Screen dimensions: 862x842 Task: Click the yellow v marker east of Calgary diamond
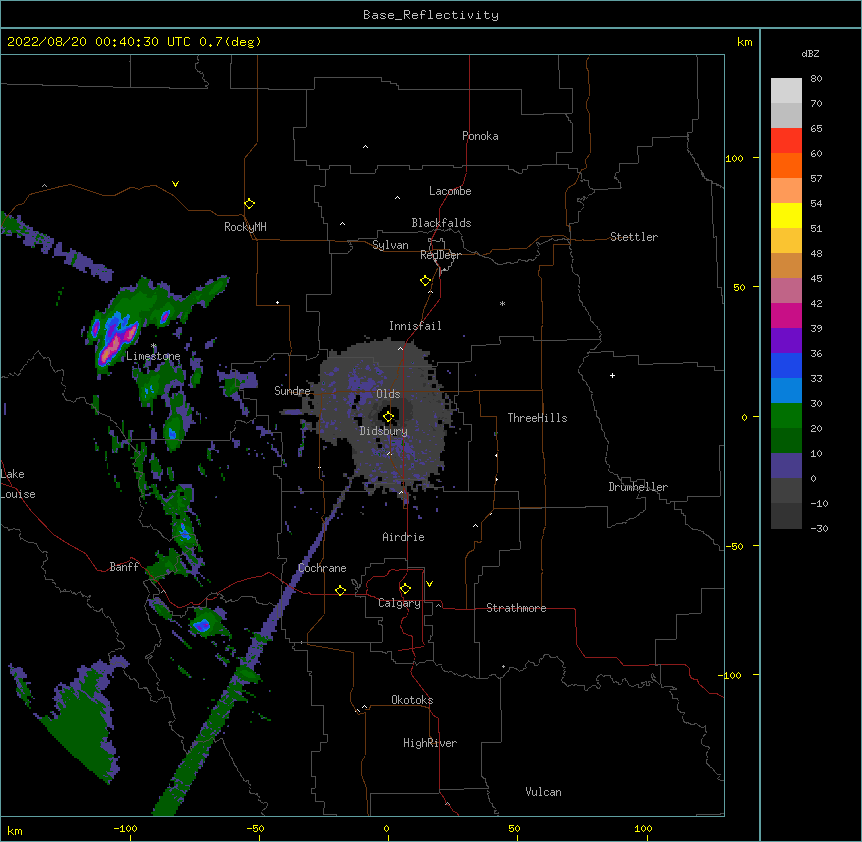pyautogui.click(x=429, y=584)
